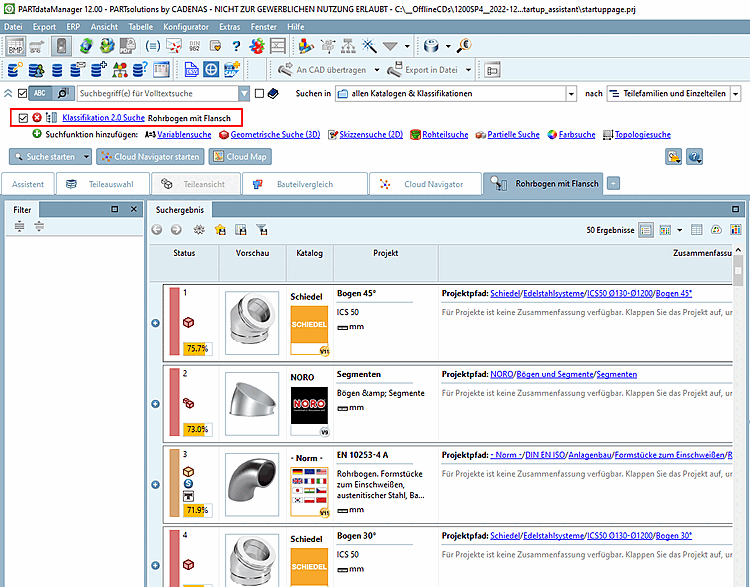The height and width of the screenshot is (587, 750).
Task: Click the forward arrow in Suchergebnis toolbar
Action: tap(176, 230)
